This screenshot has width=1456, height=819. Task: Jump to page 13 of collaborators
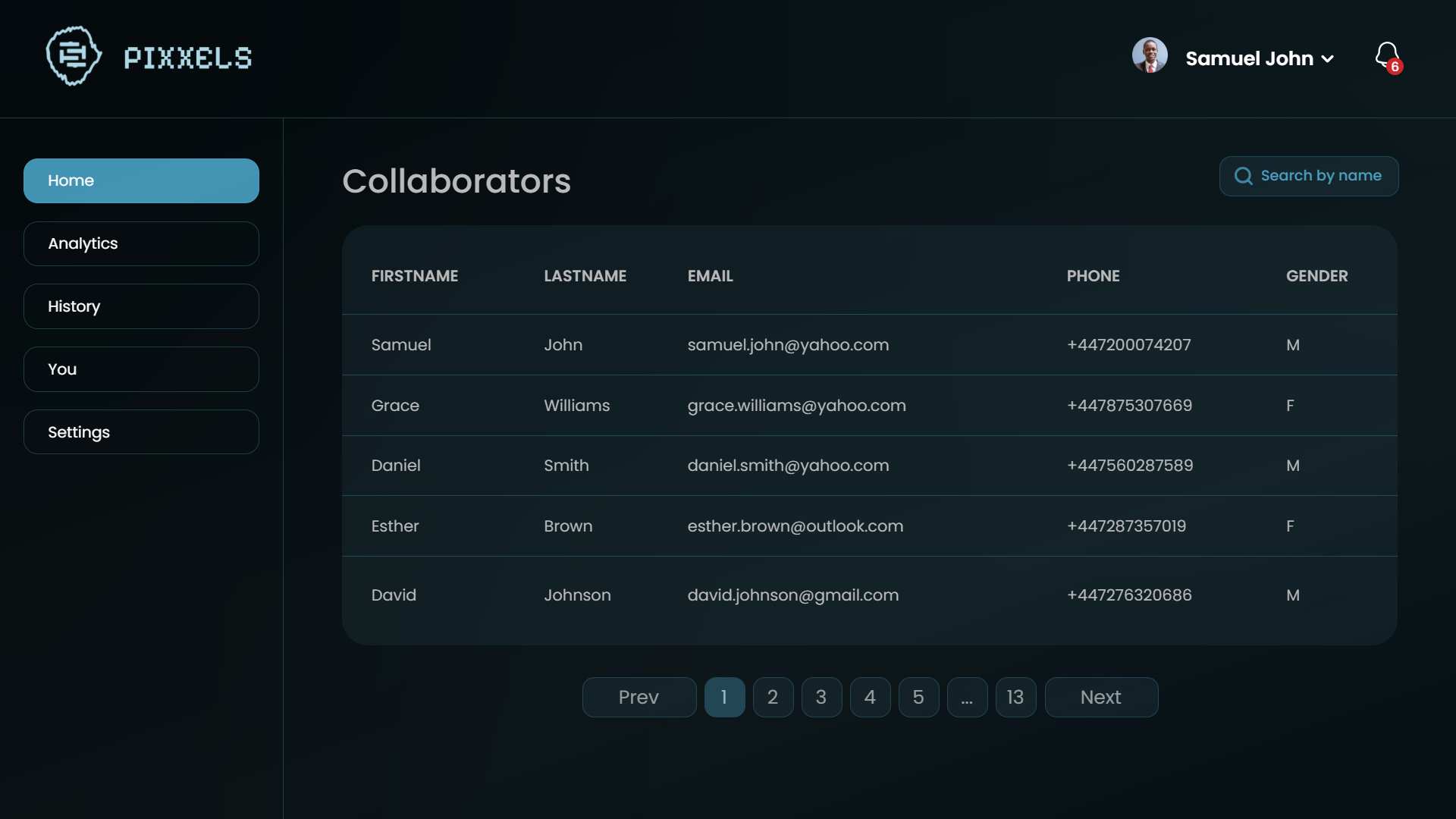point(1015,697)
